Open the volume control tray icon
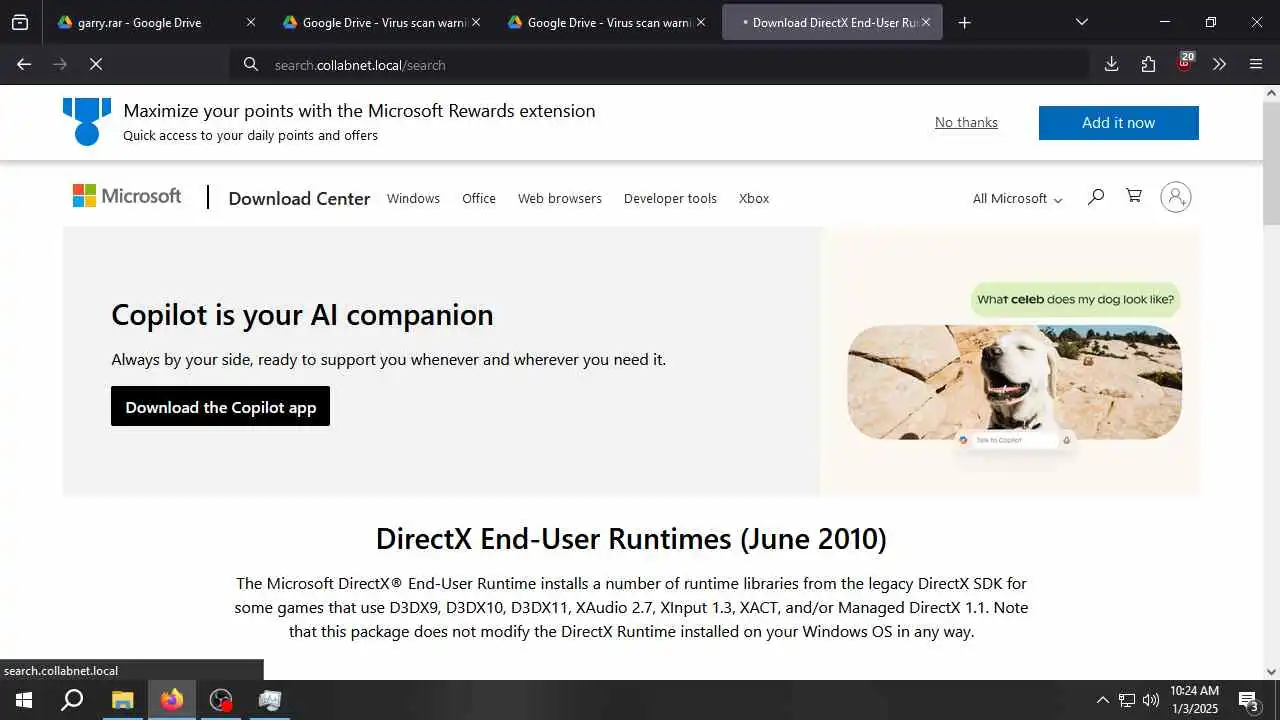 click(x=1151, y=700)
